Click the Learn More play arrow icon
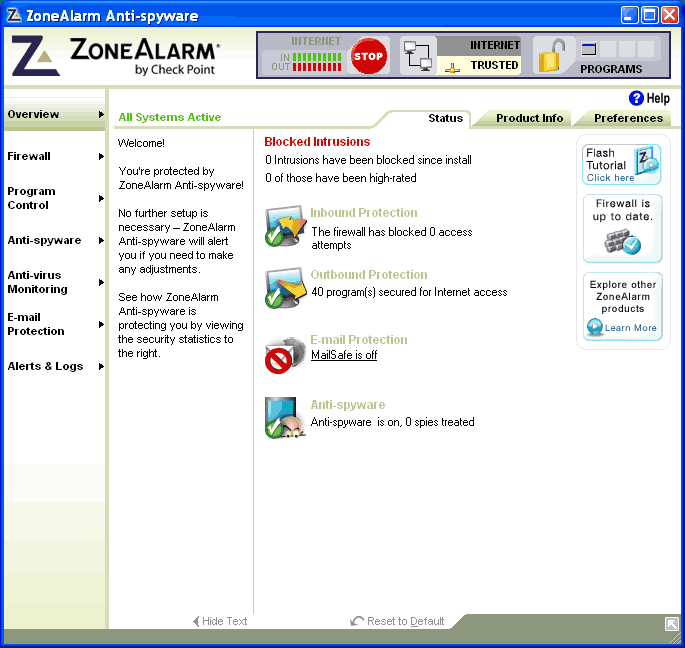The height and width of the screenshot is (648, 685). [x=595, y=327]
